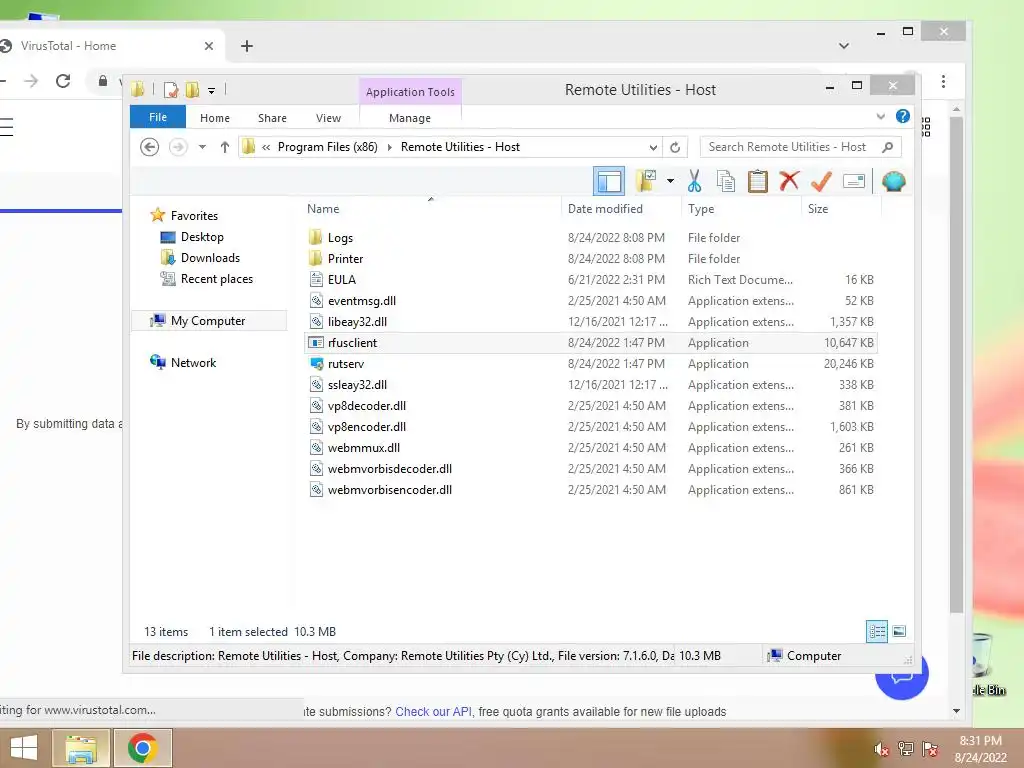
Task: Select Network in navigation pane
Action: click(193, 362)
